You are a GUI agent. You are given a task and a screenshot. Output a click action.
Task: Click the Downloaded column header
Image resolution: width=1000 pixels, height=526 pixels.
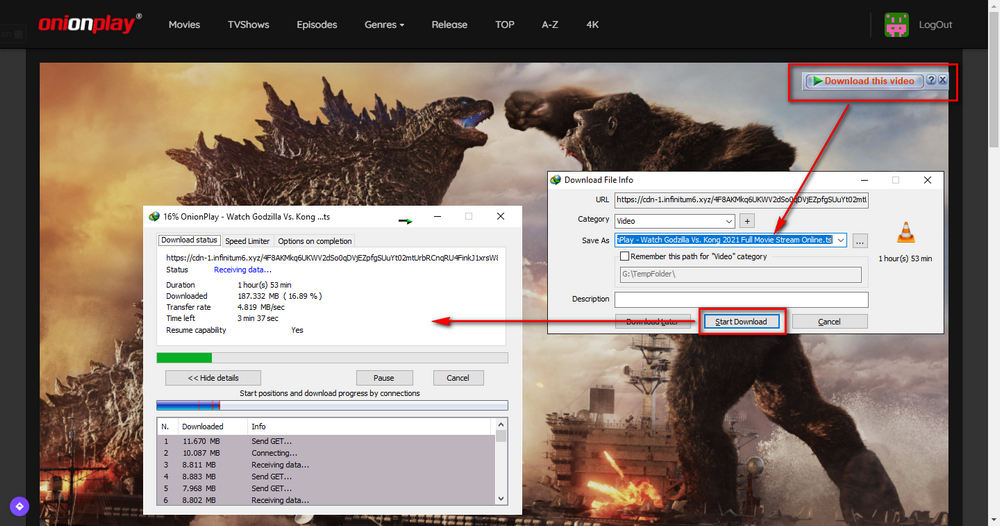(x=212, y=427)
